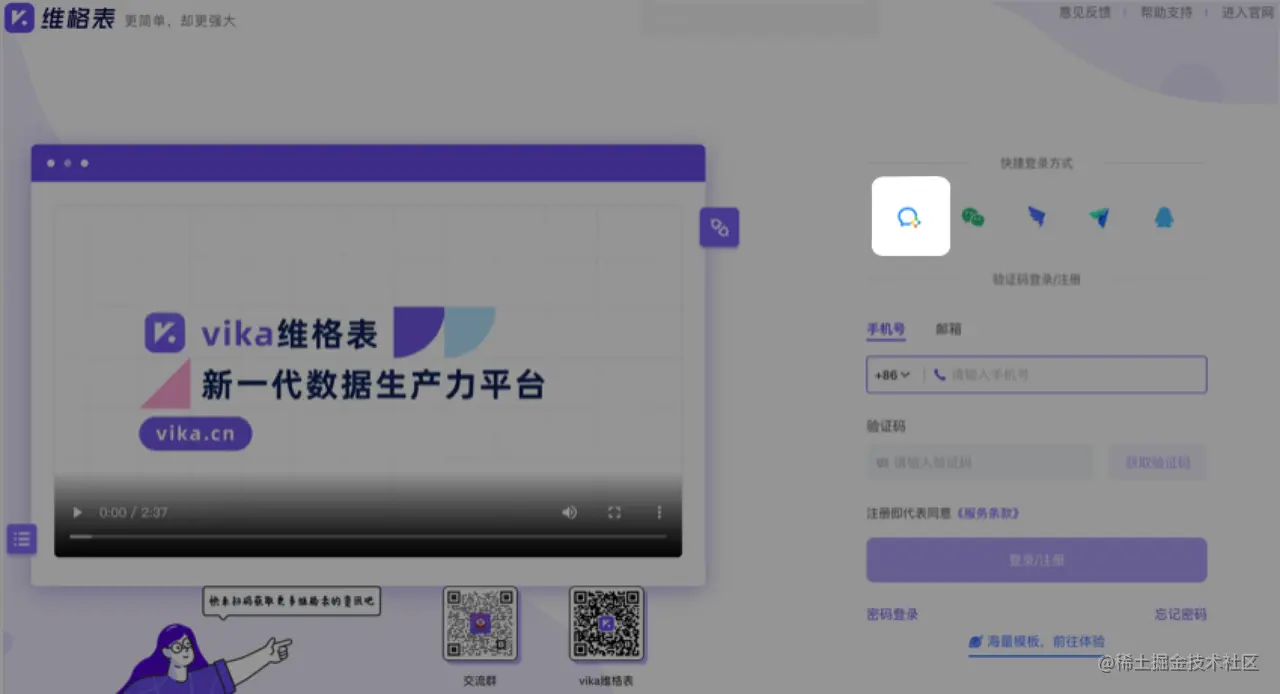Screen dimensions: 1280x694
Task: Click the 登录/注册 button
Action: 1036,560
